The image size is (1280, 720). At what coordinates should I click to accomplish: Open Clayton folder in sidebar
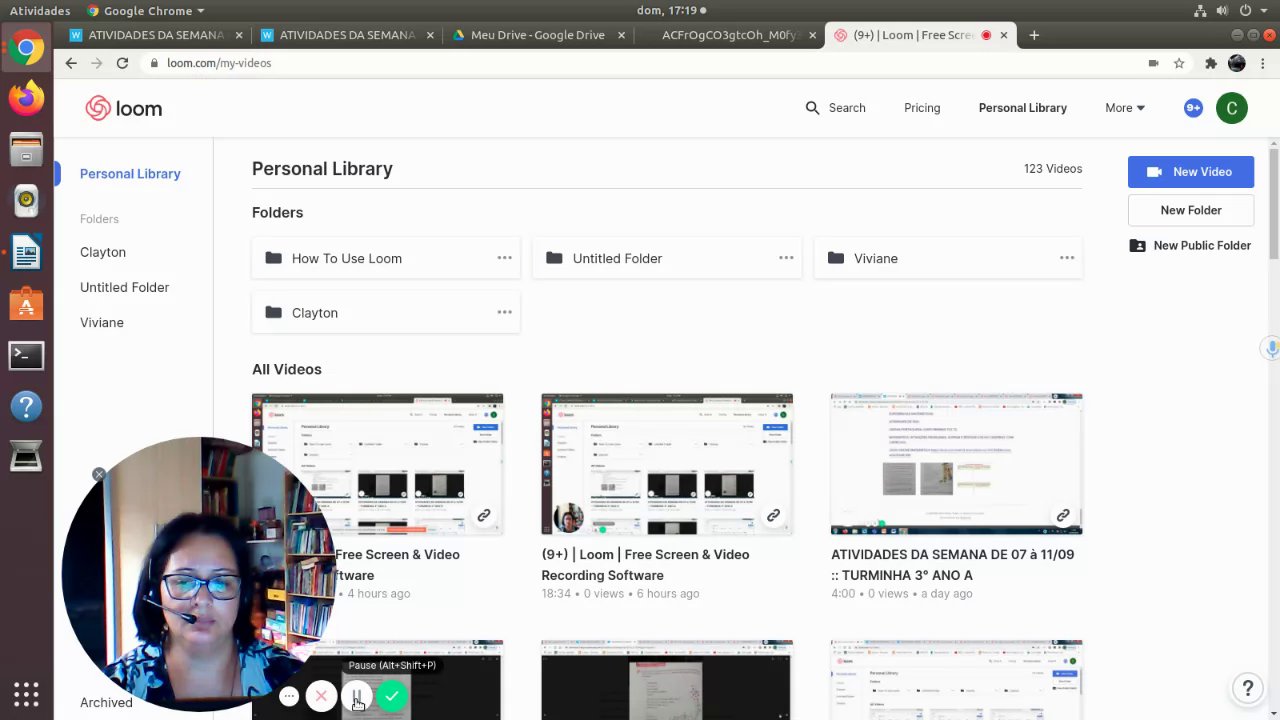coord(103,252)
